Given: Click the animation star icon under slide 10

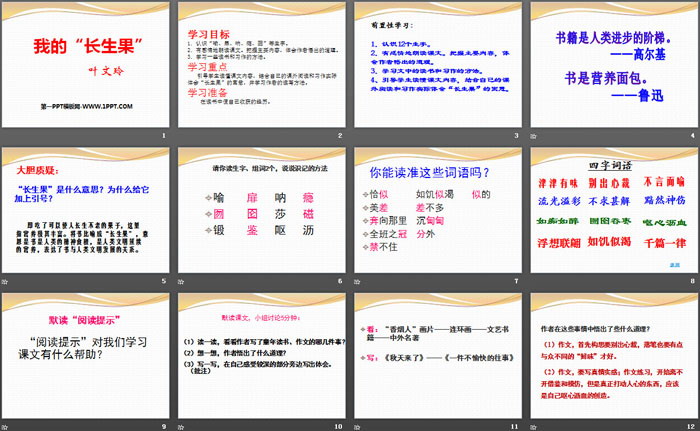Looking at the screenshot, I should (x=181, y=427).
